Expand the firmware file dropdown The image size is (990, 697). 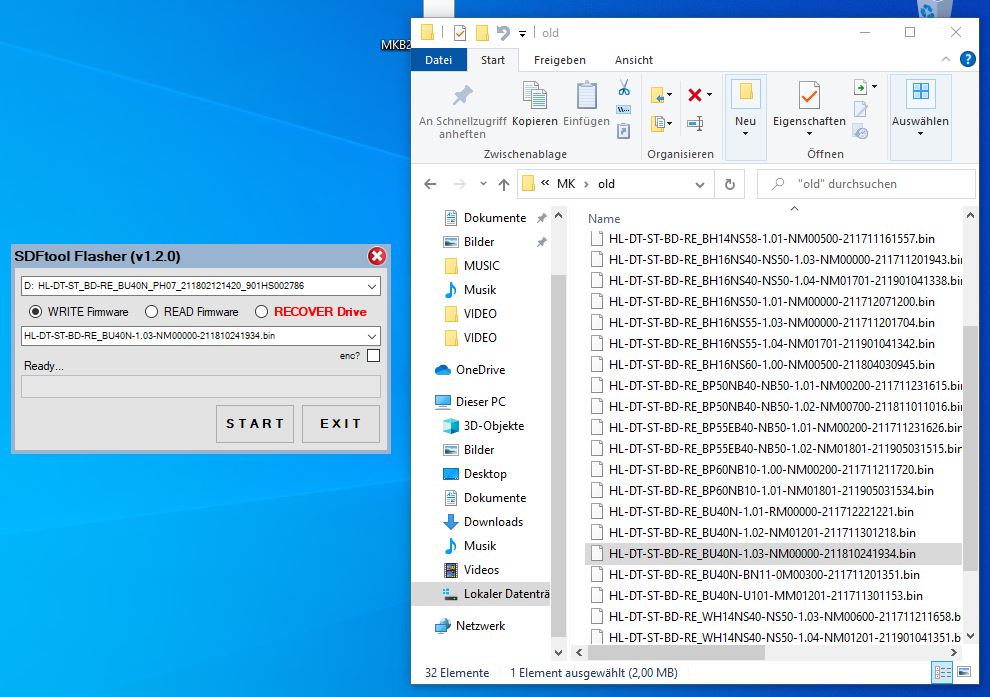[372, 336]
